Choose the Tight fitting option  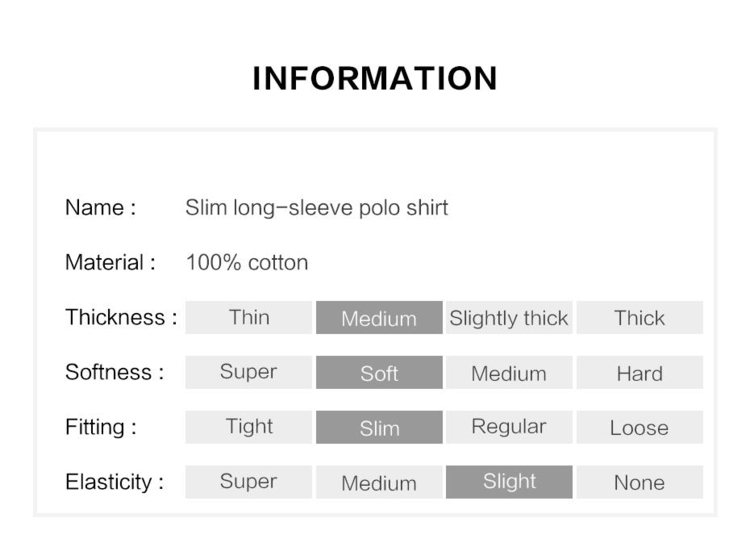pos(249,427)
